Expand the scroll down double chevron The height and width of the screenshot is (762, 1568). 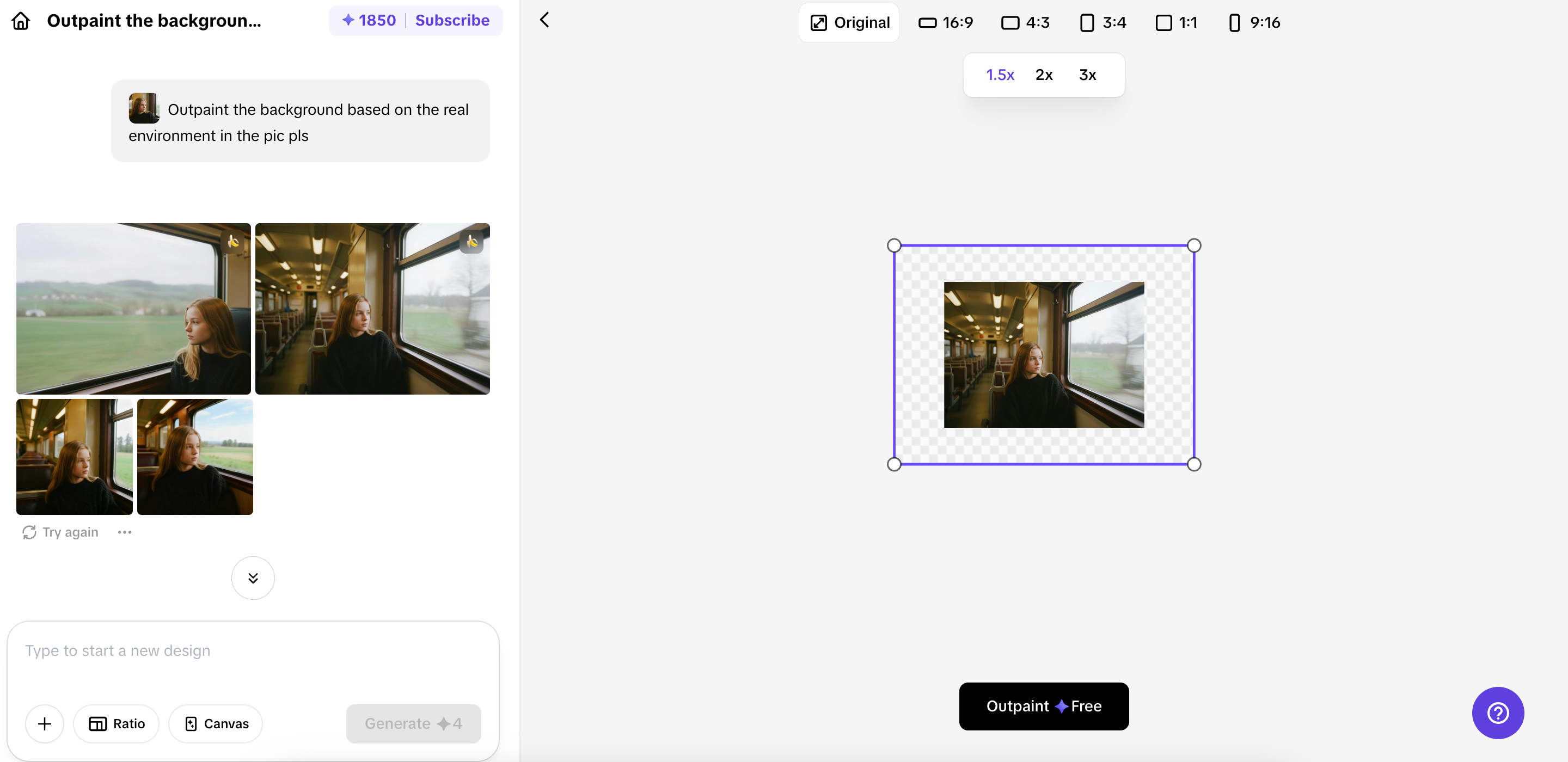(x=253, y=577)
